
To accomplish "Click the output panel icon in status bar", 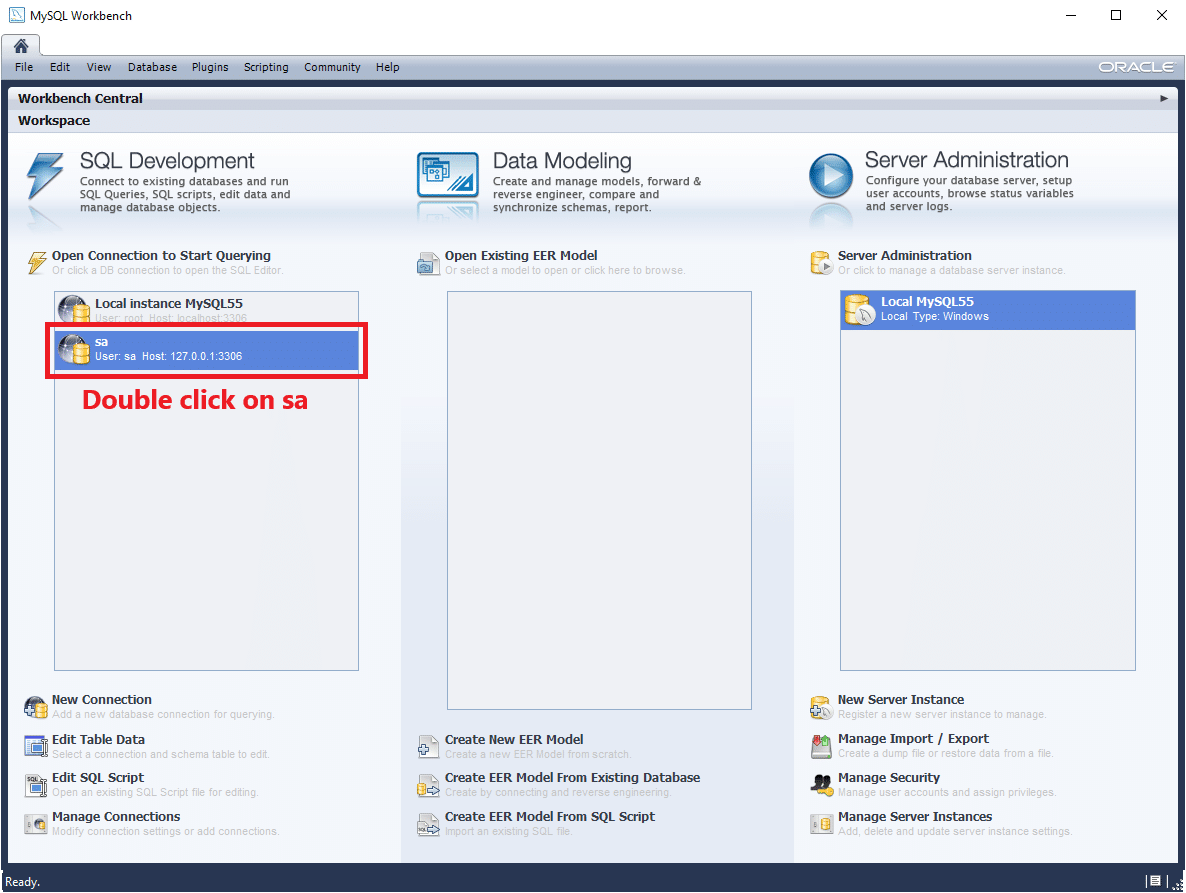I will (1154, 881).
